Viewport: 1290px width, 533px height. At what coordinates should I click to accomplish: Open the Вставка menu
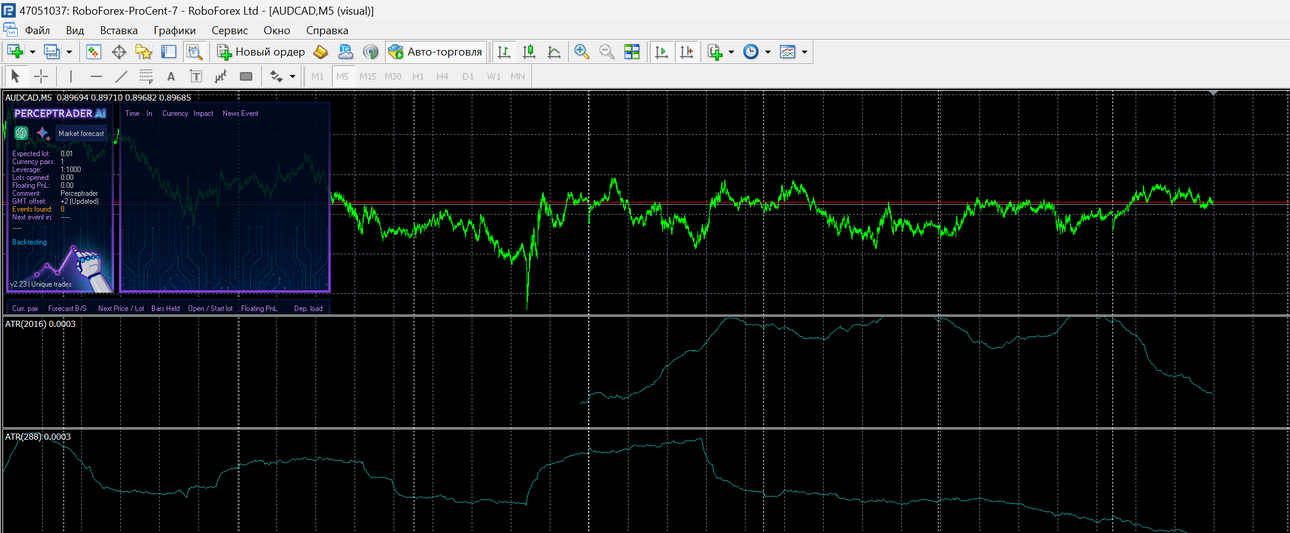(119, 30)
